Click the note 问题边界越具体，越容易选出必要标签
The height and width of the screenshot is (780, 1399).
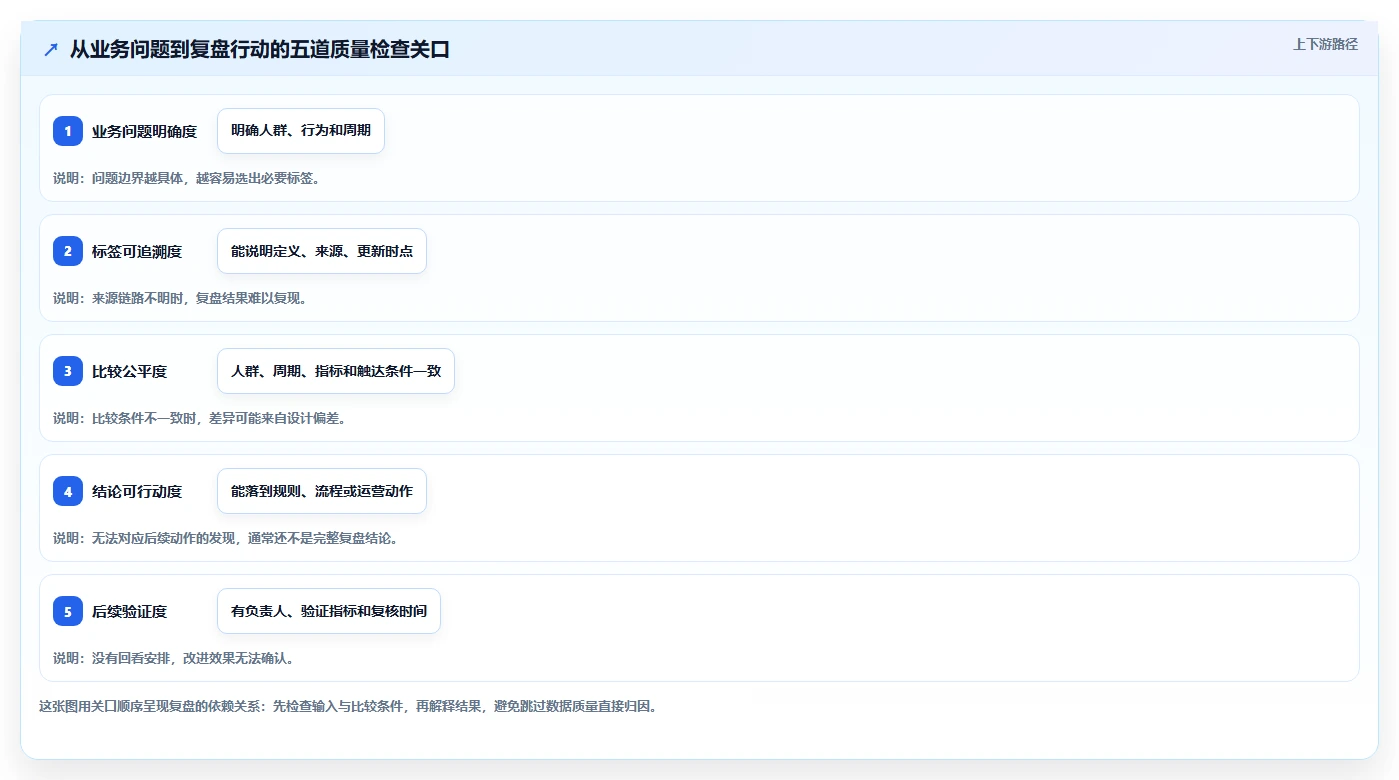click(x=186, y=178)
